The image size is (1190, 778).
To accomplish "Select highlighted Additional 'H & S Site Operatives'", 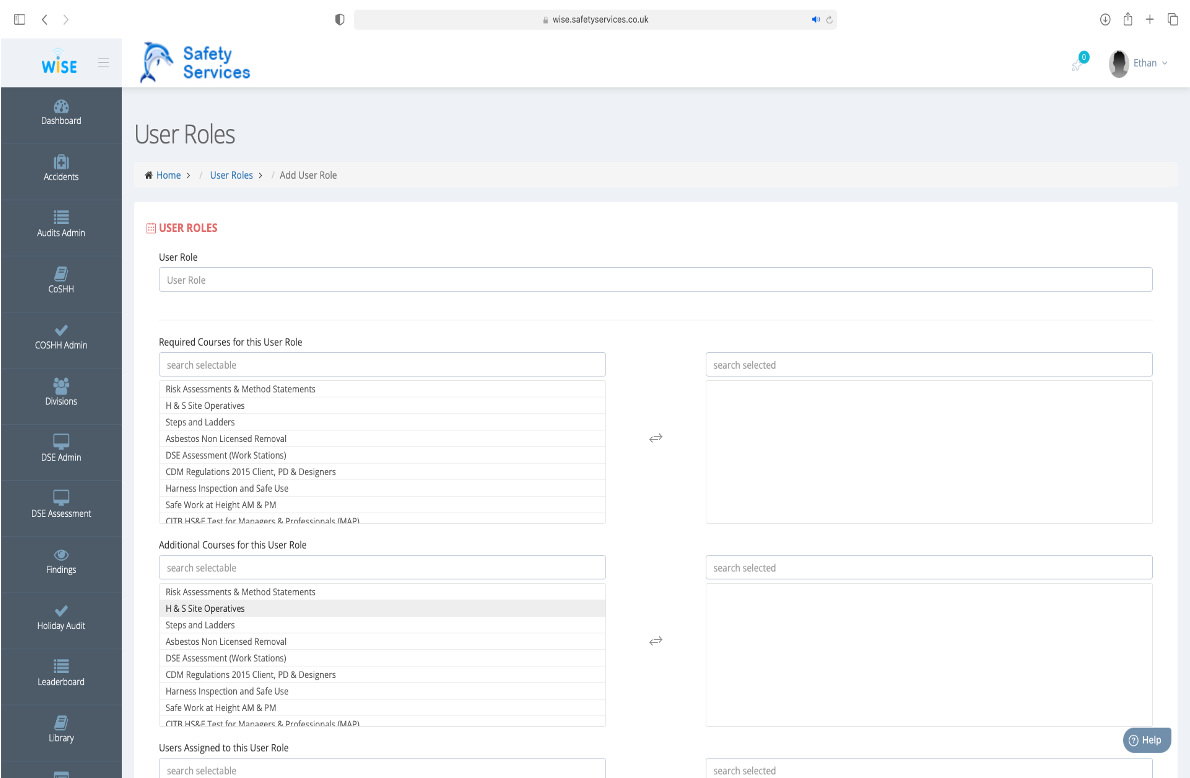I will (x=382, y=608).
